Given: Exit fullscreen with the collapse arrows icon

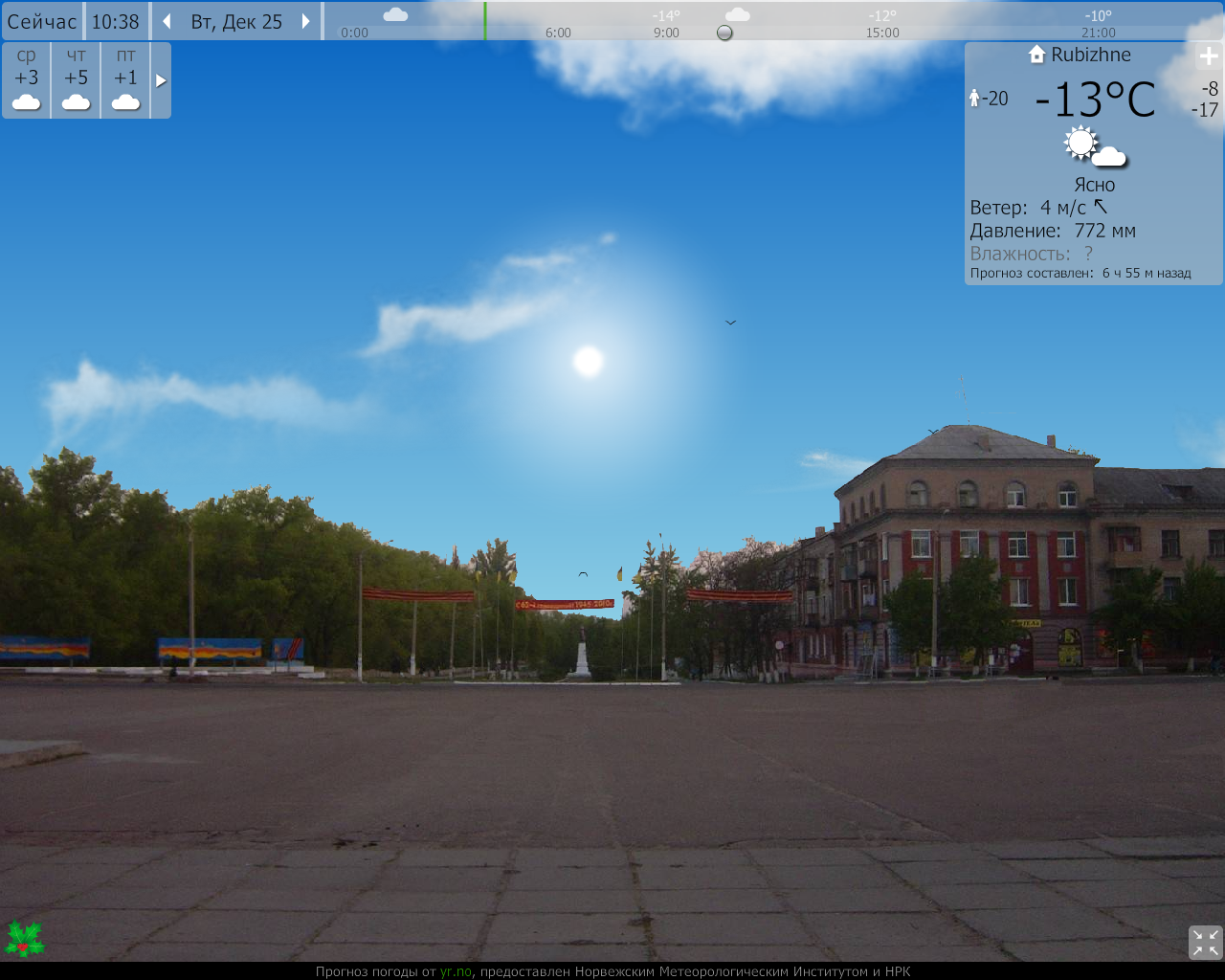Looking at the screenshot, I should click(1205, 942).
